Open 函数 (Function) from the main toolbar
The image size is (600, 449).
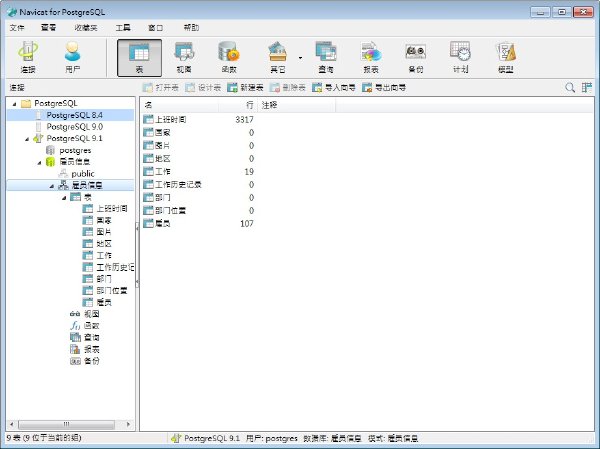[x=229, y=57]
